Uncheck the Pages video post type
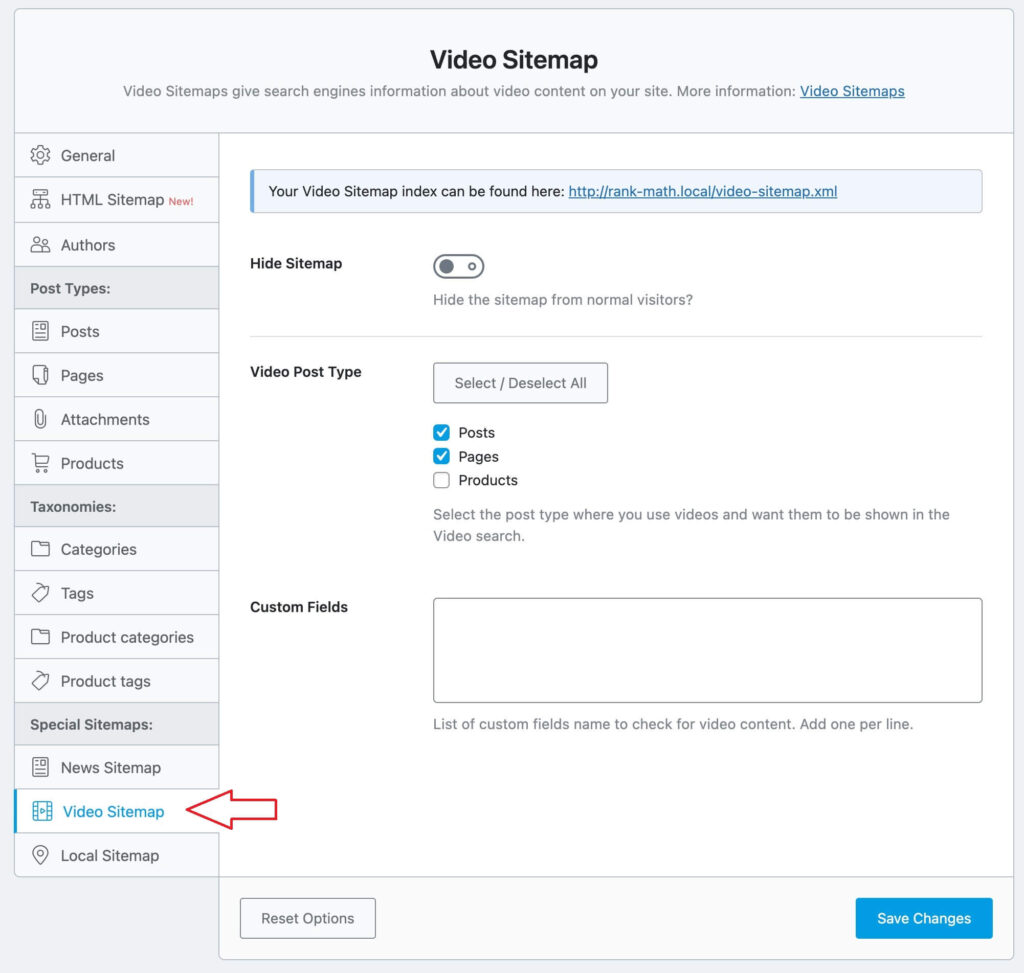Image resolution: width=1024 pixels, height=973 pixels. (x=441, y=456)
